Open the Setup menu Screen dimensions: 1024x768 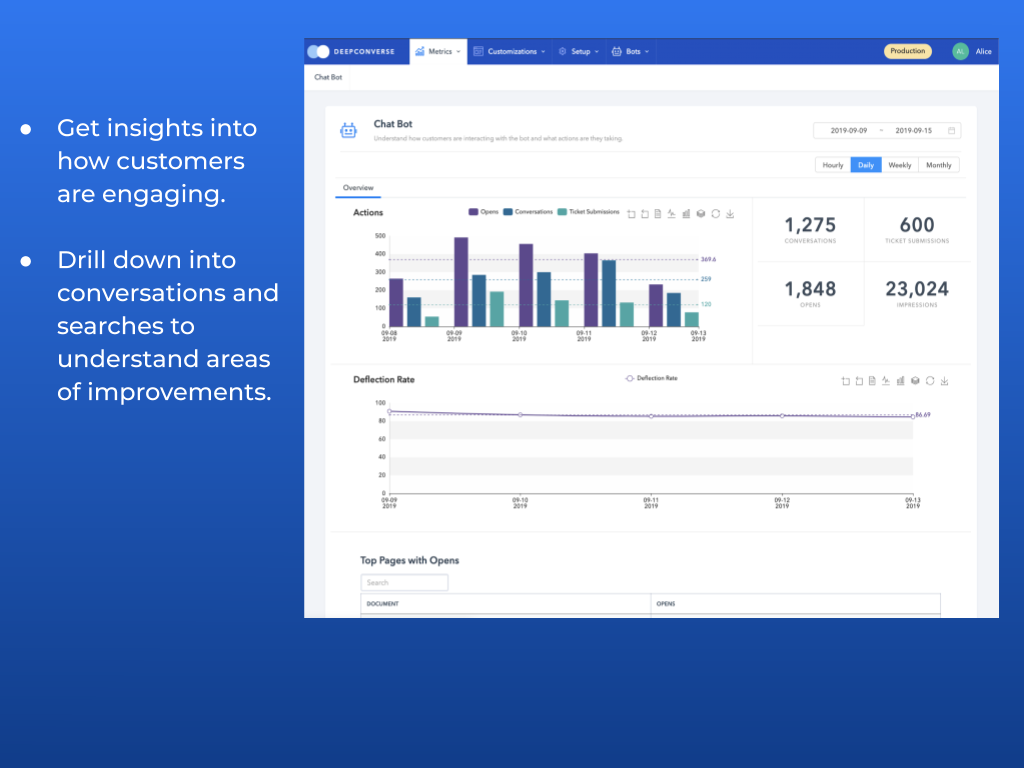[x=579, y=51]
